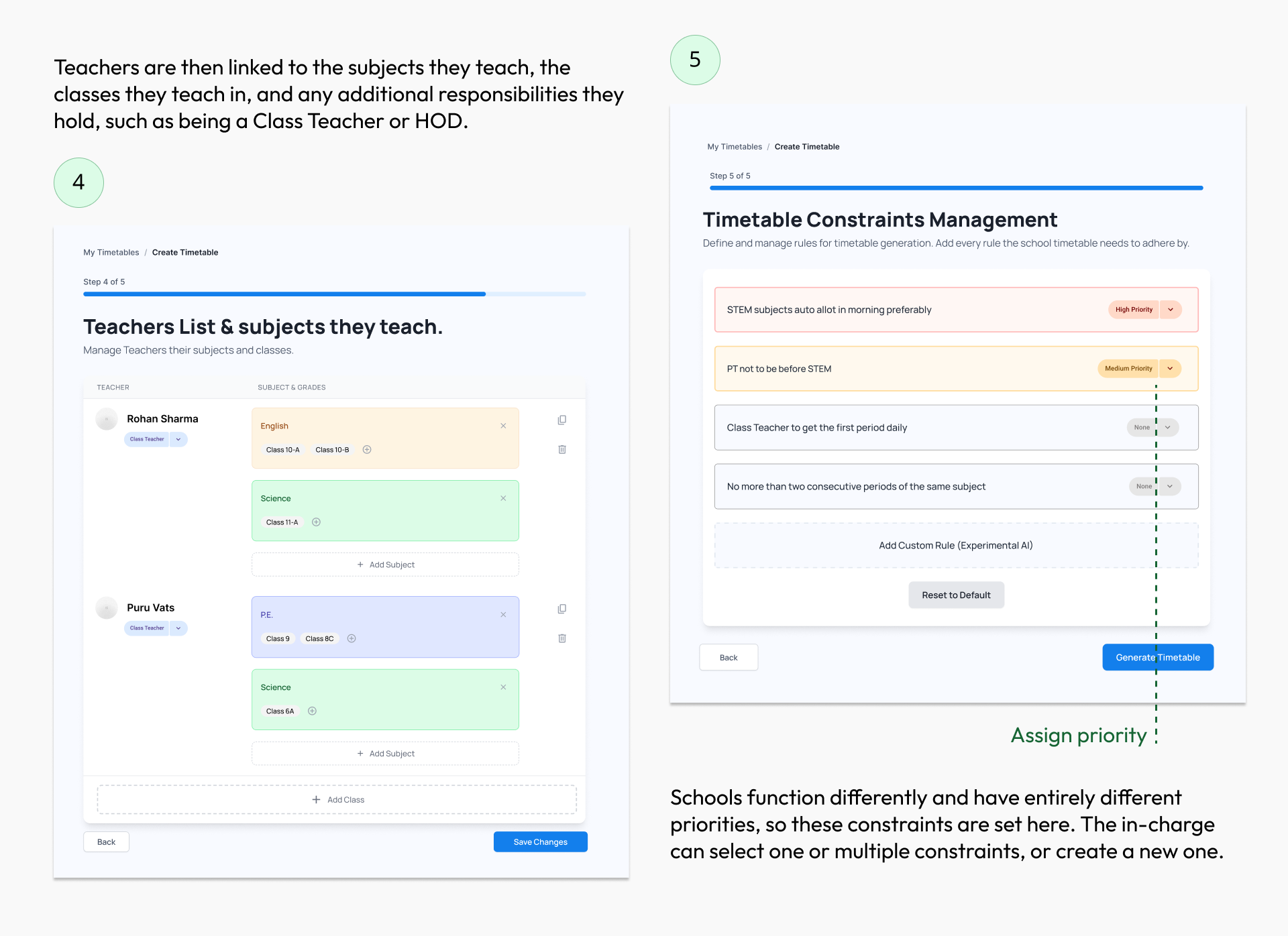Click Add Subject under Puru Vats
1288x936 pixels.
pyautogui.click(x=385, y=754)
